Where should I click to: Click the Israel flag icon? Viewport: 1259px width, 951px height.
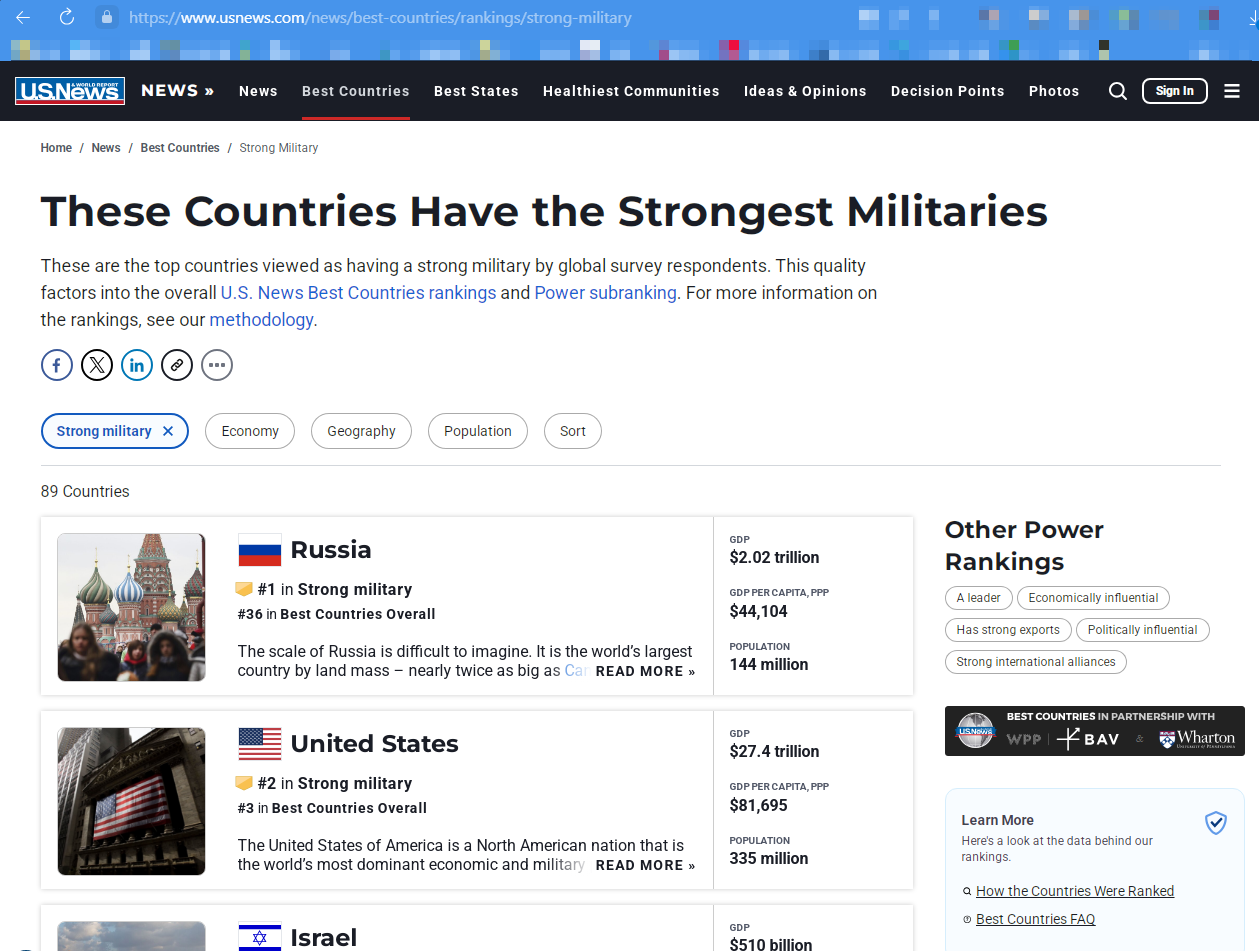pos(260,937)
